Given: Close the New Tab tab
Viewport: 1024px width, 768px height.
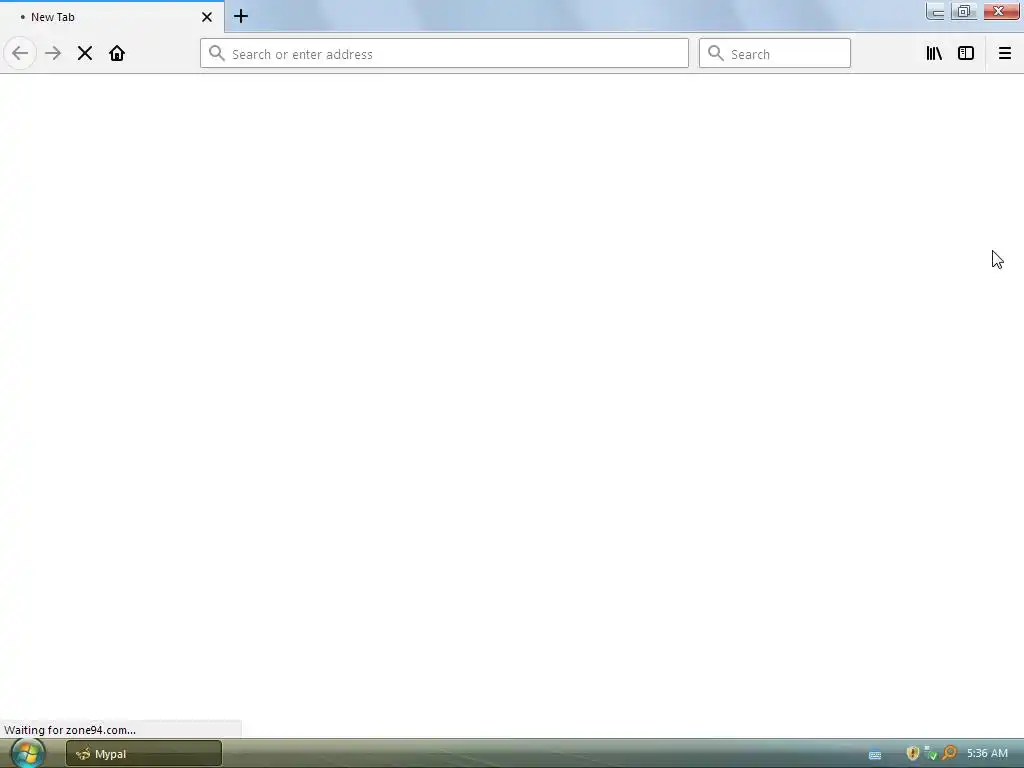Looking at the screenshot, I should (x=207, y=17).
